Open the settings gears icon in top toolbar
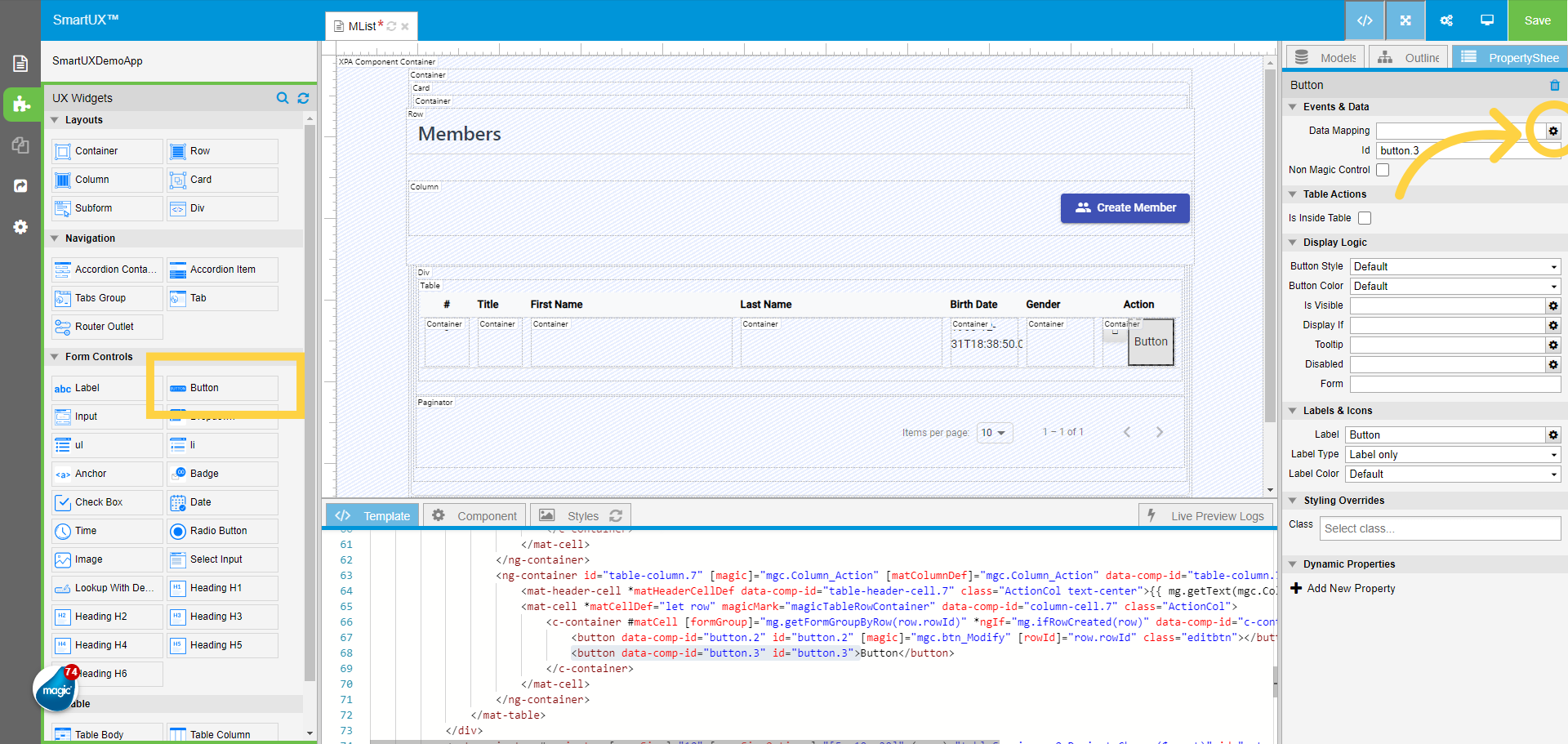 (x=1445, y=20)
